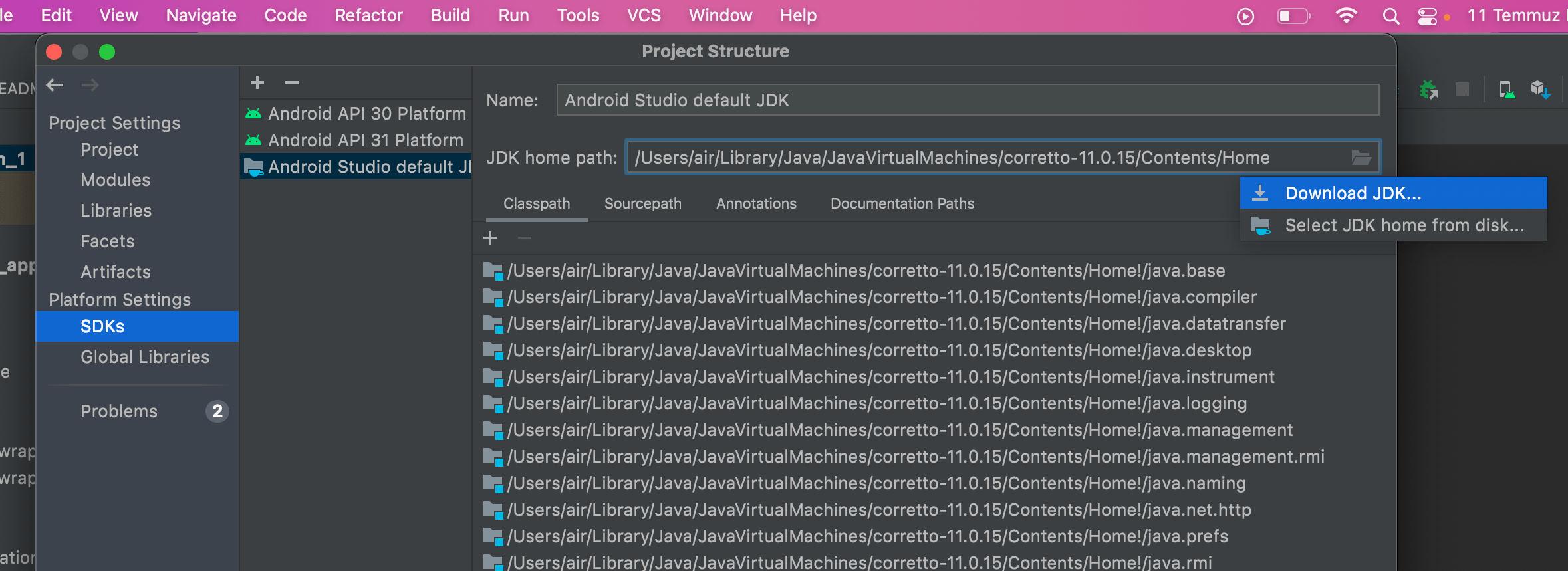Select the java.desktop classpath entry

point(868,350)
